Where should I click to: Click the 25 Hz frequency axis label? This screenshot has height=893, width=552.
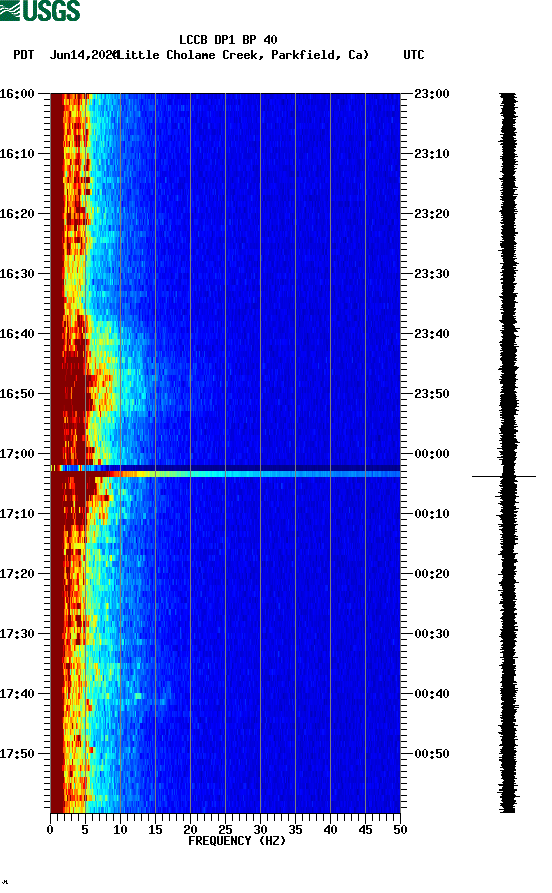[x=225, y=830]
